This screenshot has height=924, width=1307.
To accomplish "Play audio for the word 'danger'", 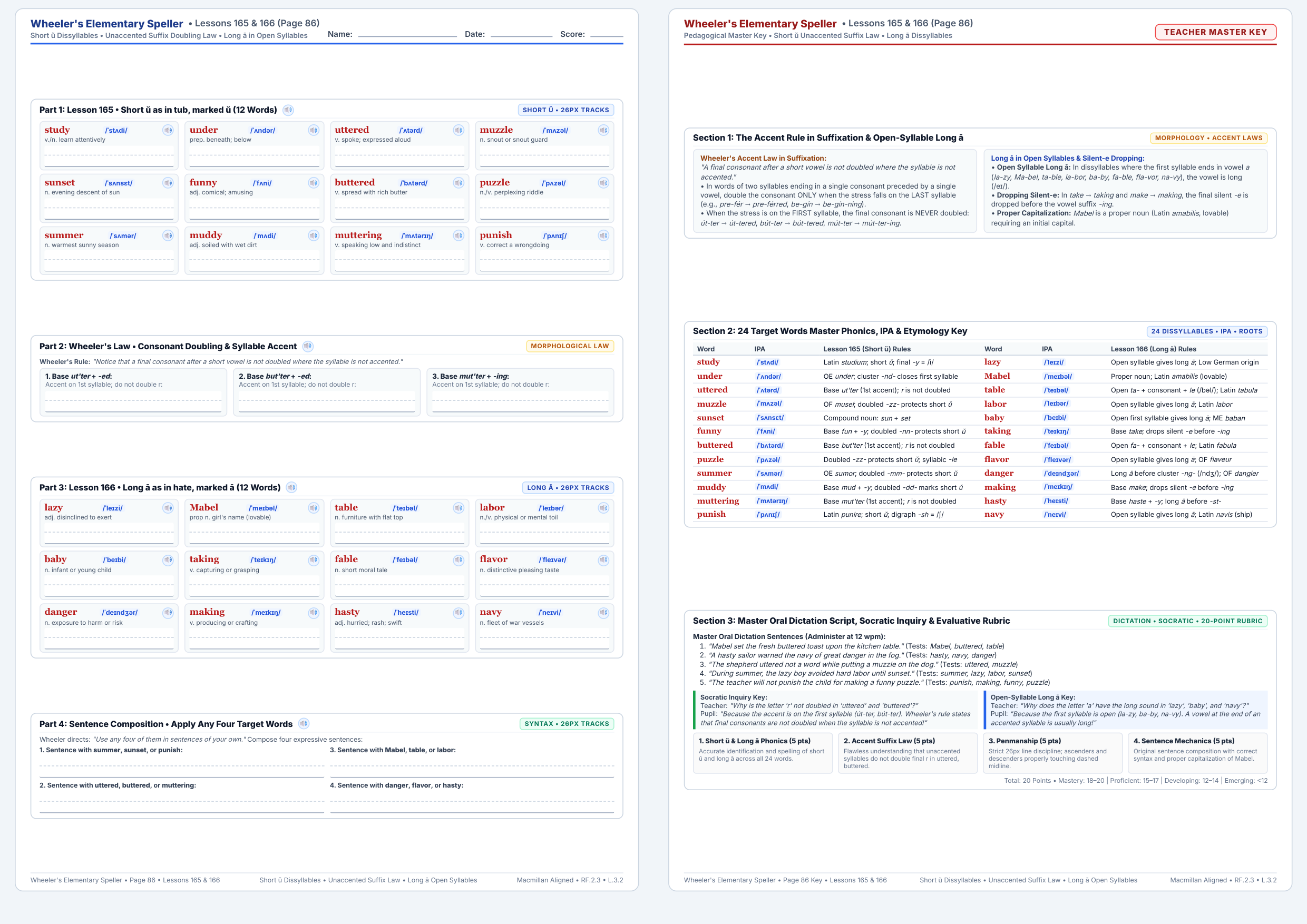I will tap(168, 613).
